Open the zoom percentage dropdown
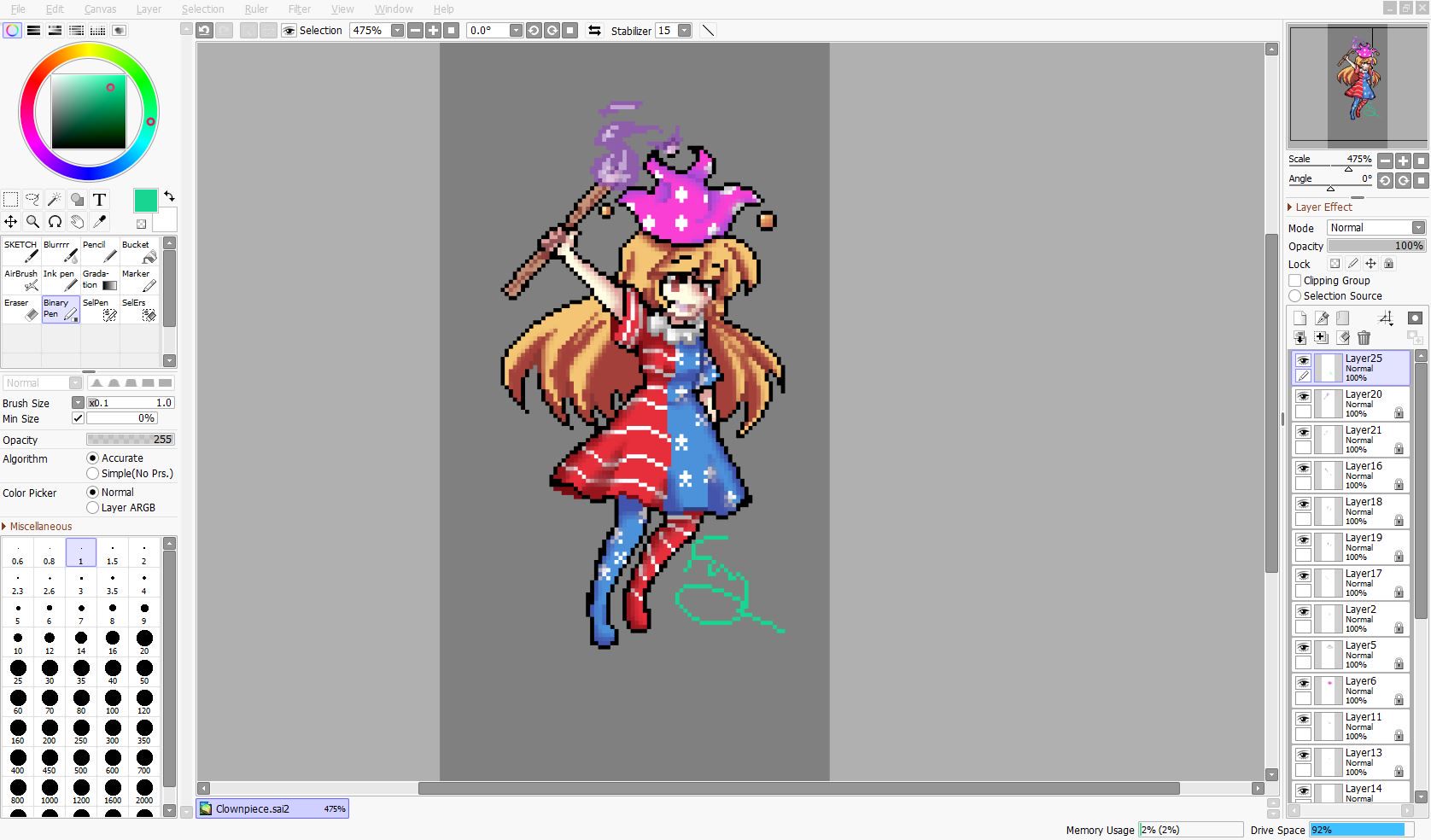1431x840 pixels. (x=397, y=30)
